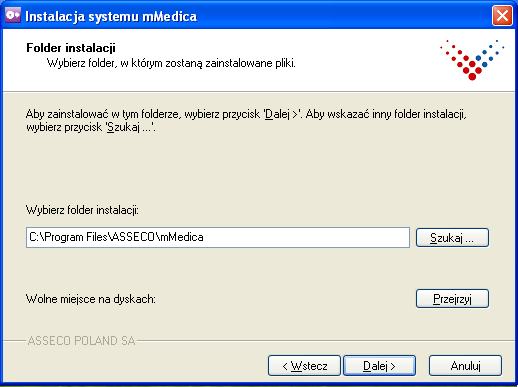
Task: Click the 'Instalacja systemu mMedica' title
Action: point(111,16)
